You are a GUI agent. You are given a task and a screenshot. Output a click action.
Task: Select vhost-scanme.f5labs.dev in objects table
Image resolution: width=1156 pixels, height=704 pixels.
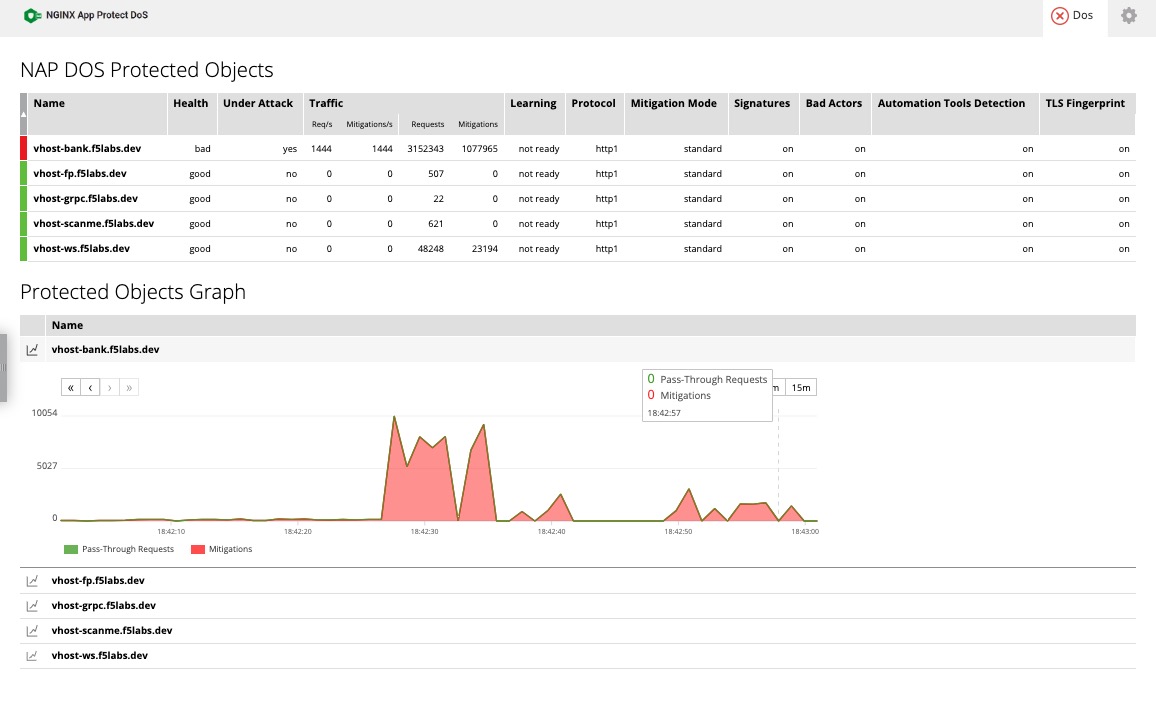pos(94,223)
